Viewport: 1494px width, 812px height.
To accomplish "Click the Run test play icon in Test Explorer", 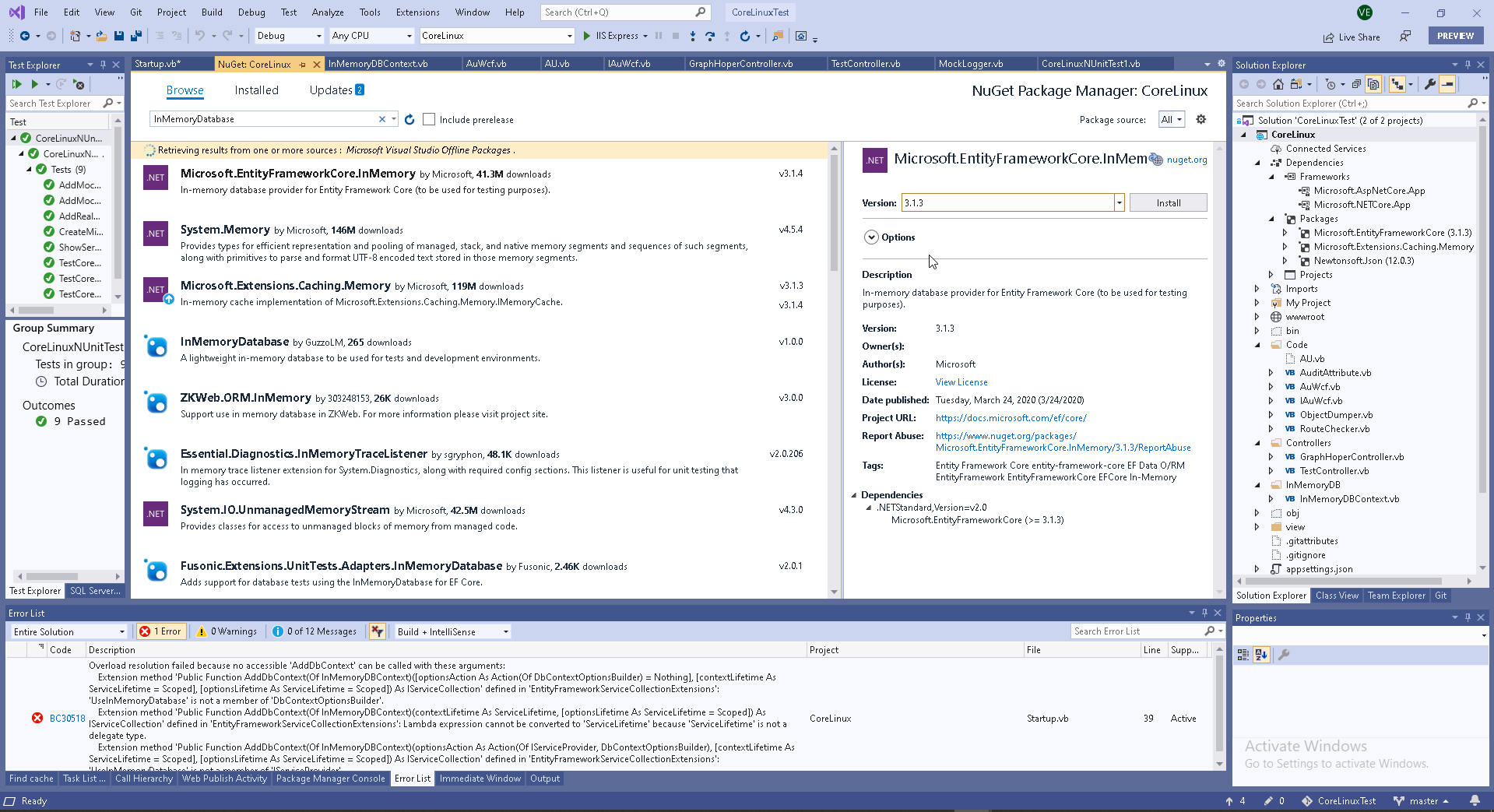I will [x=34, y=84].
